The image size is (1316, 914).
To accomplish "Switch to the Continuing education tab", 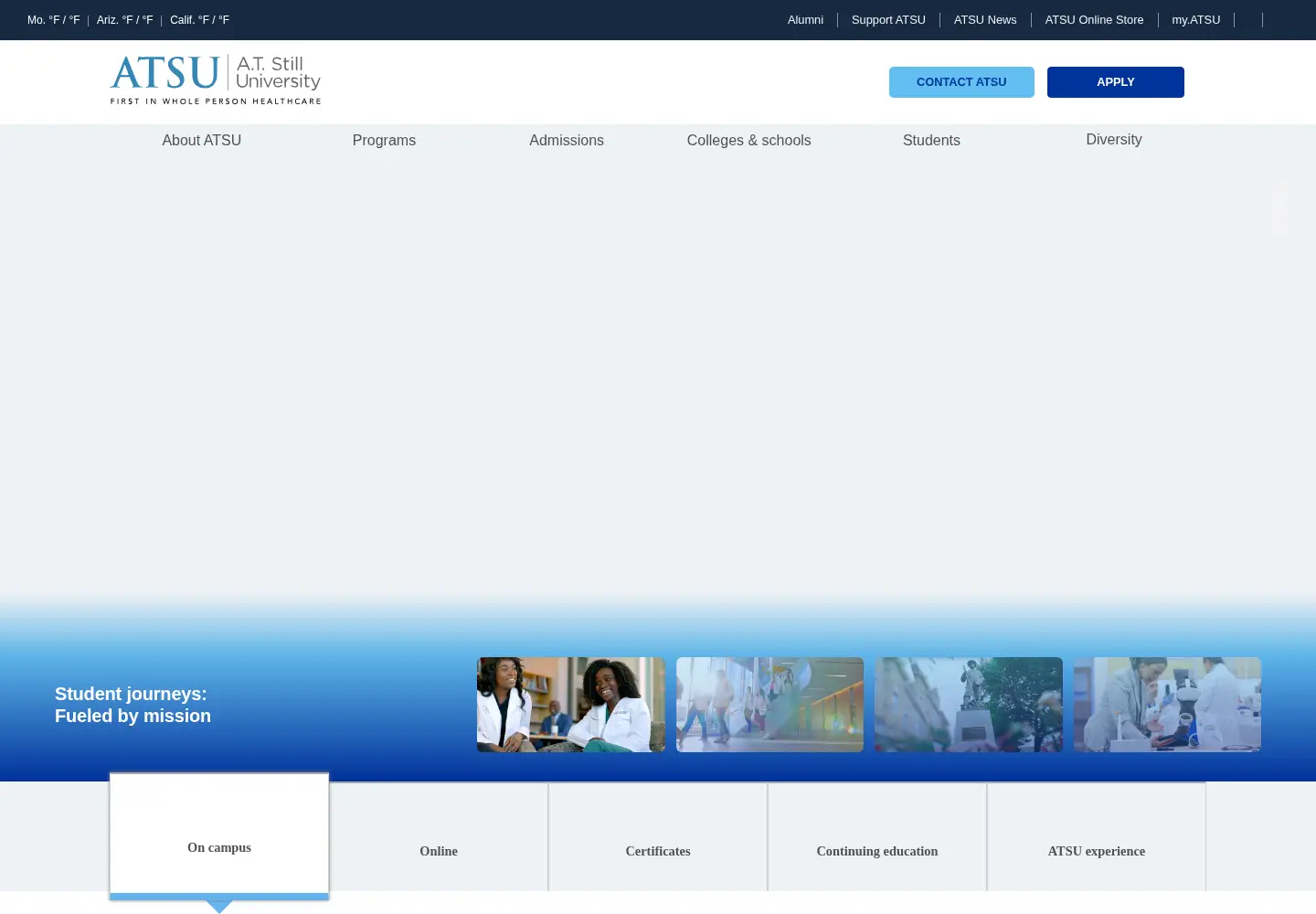I will tap(877, 837).
